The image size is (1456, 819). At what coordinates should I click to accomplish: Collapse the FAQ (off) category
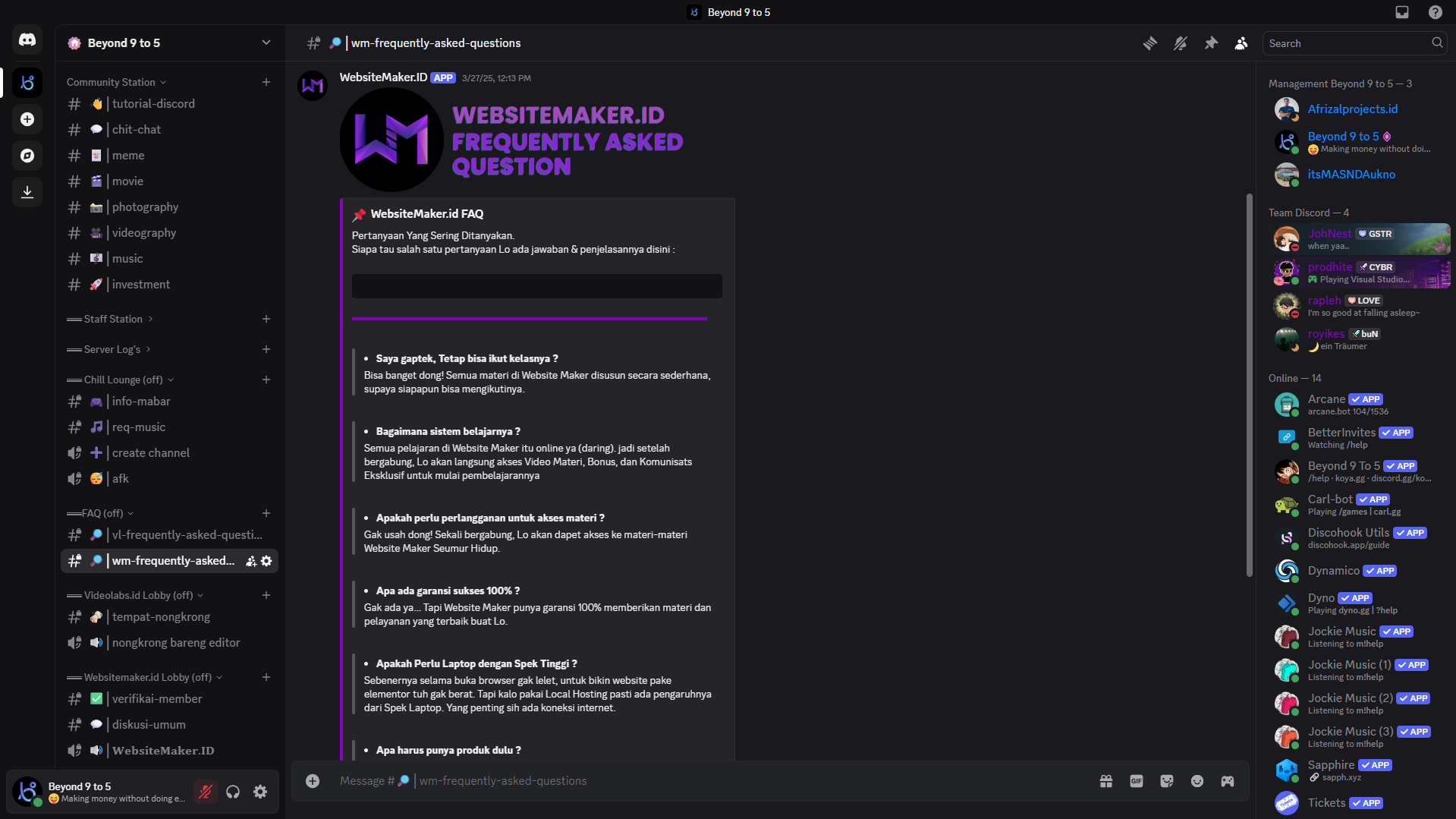[100, 513]
